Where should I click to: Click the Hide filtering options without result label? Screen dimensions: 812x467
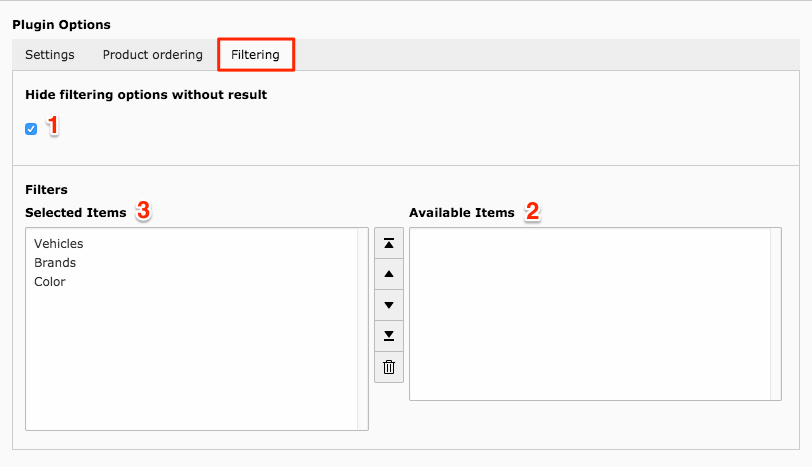coord(146,95)
